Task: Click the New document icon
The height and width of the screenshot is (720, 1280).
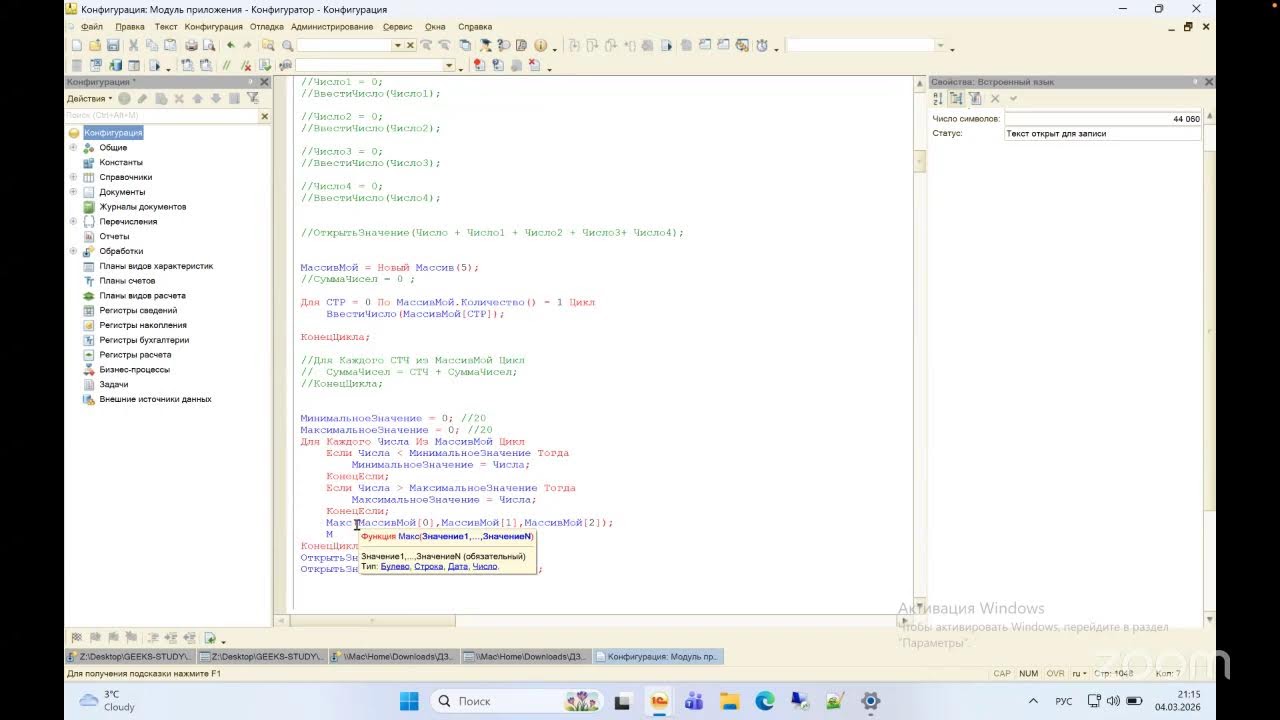Action: click(x=75, y=45)
